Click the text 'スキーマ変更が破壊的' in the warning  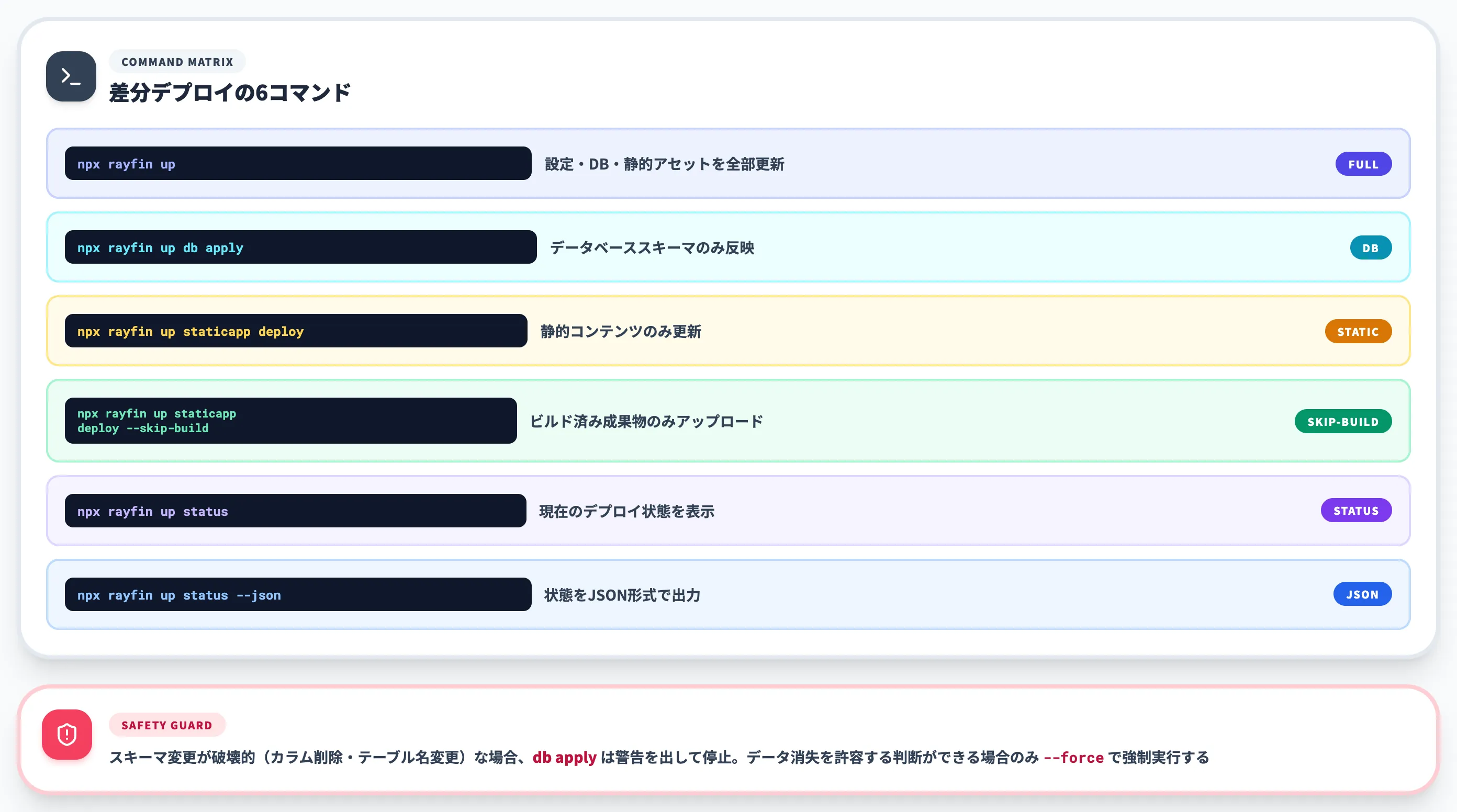[182, 758]
